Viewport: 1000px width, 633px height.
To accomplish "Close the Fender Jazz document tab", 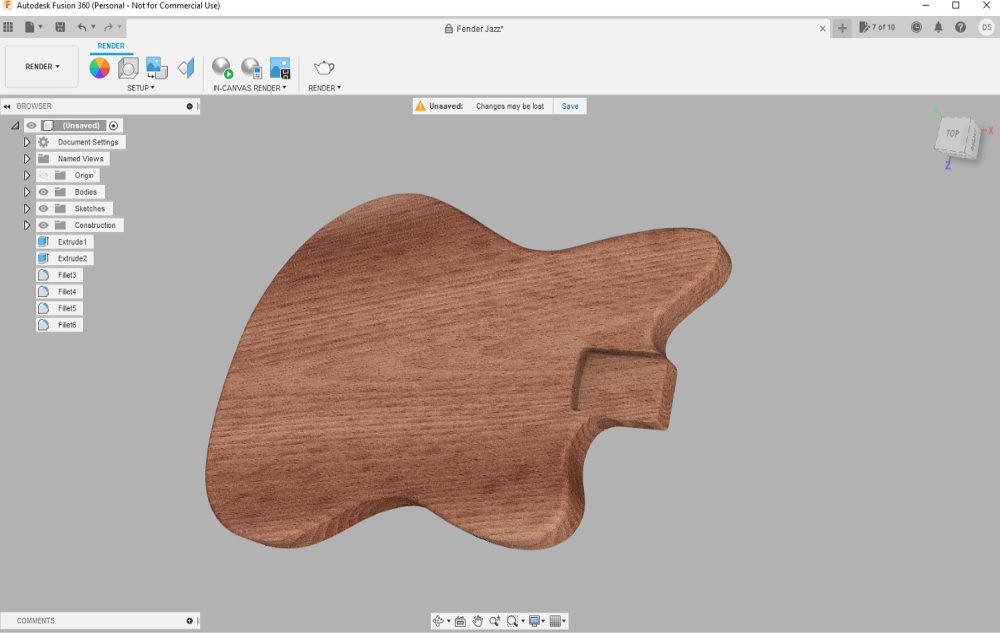I will click(x=823, y=28).
